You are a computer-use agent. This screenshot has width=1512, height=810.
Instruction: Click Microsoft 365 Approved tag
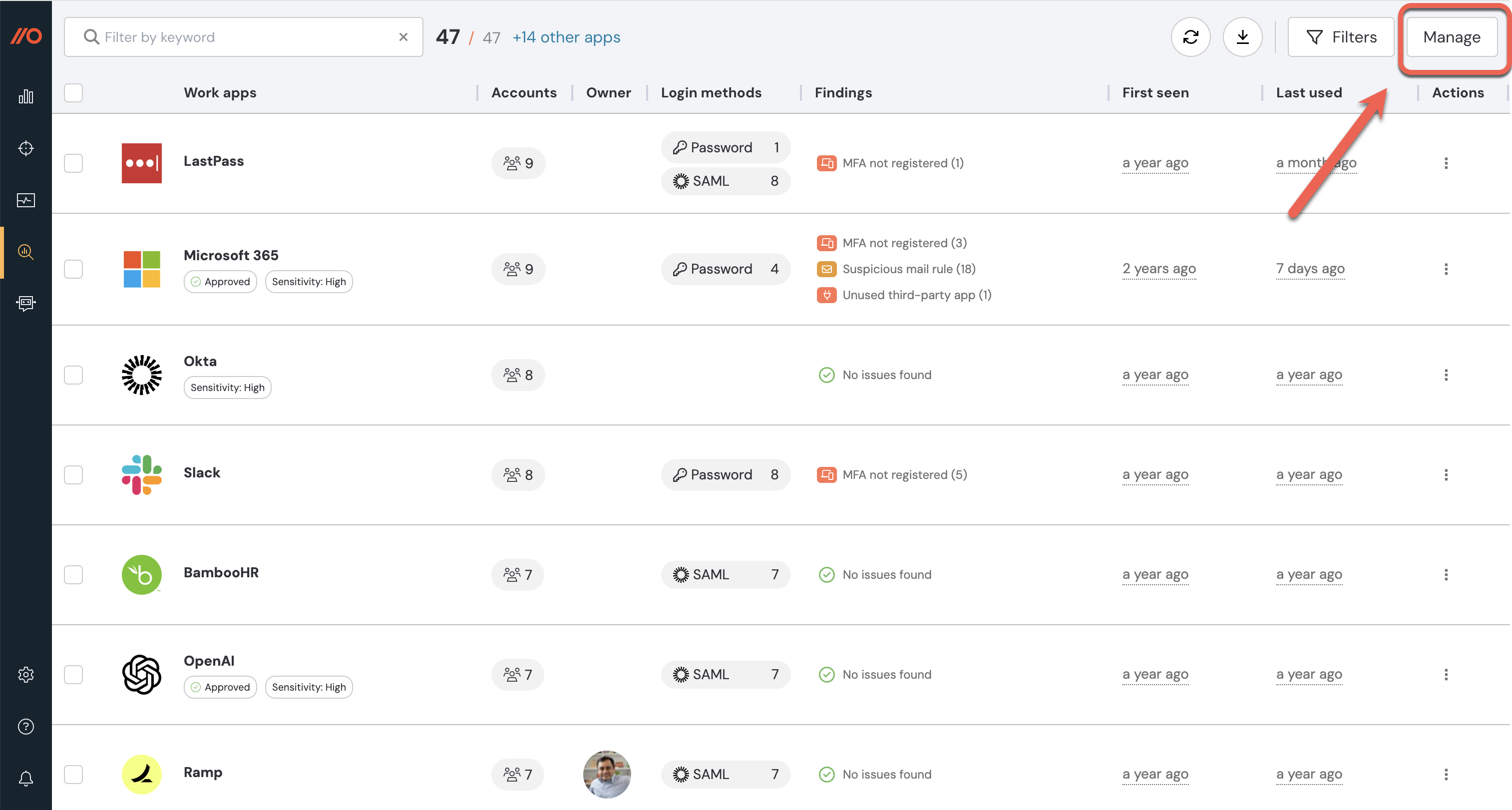220,281
